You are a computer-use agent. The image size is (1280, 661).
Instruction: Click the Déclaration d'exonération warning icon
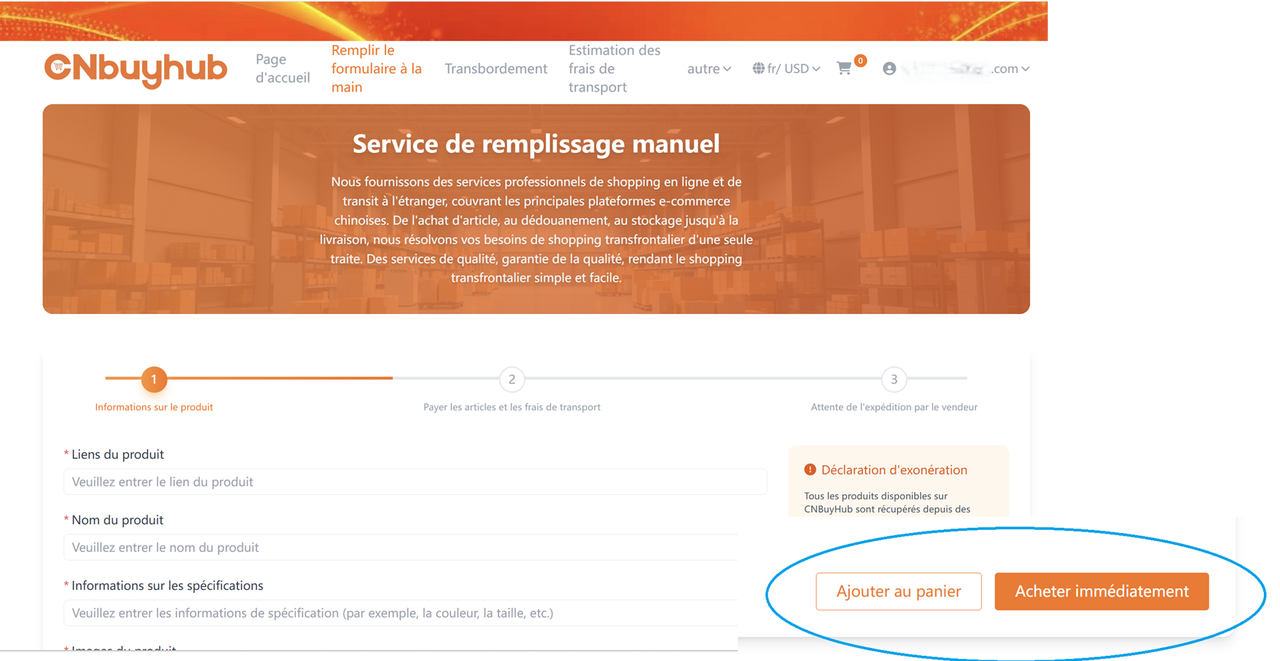pos(810,470)
